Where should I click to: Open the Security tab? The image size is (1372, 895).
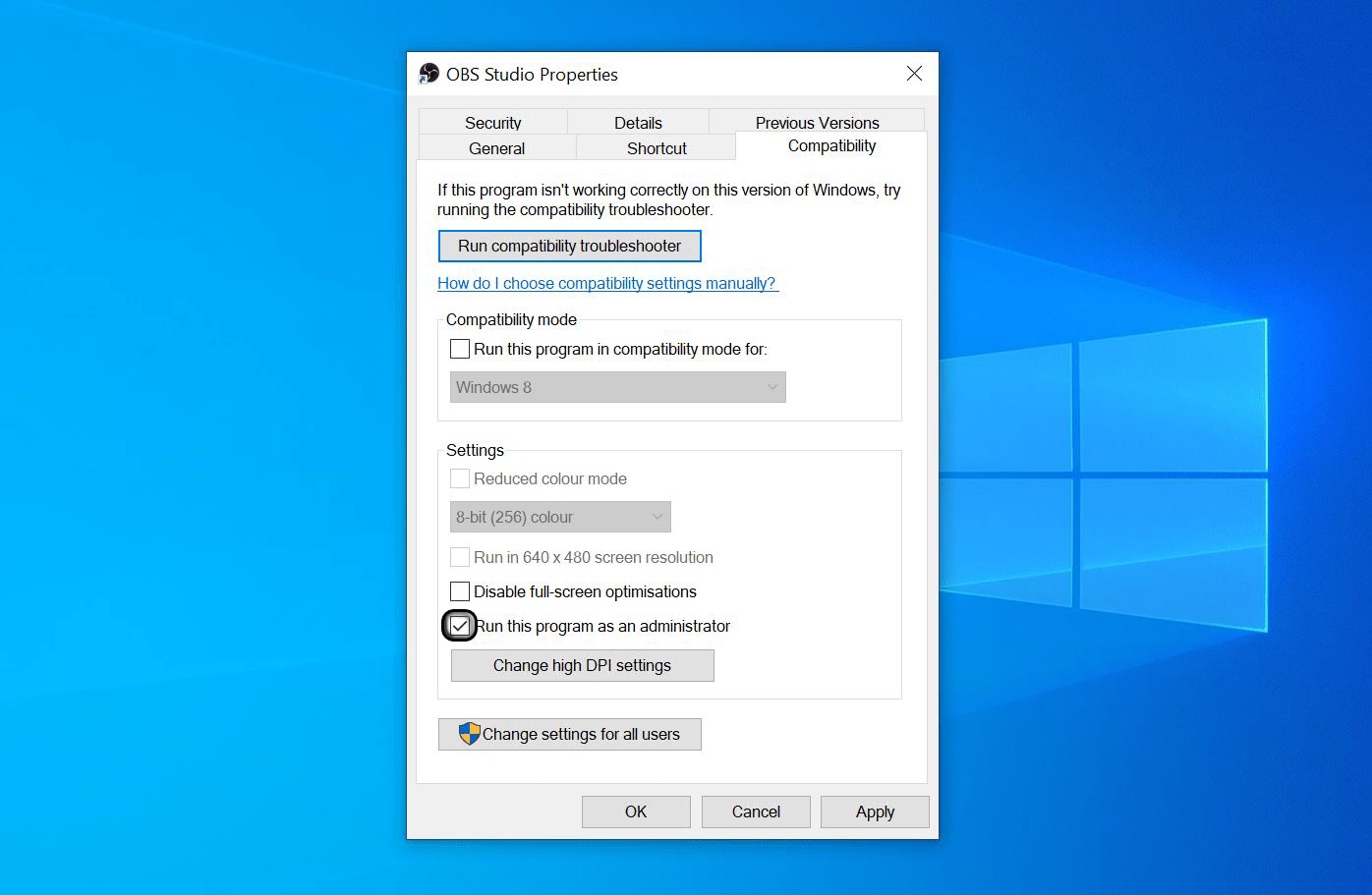(x=493, y=122)
